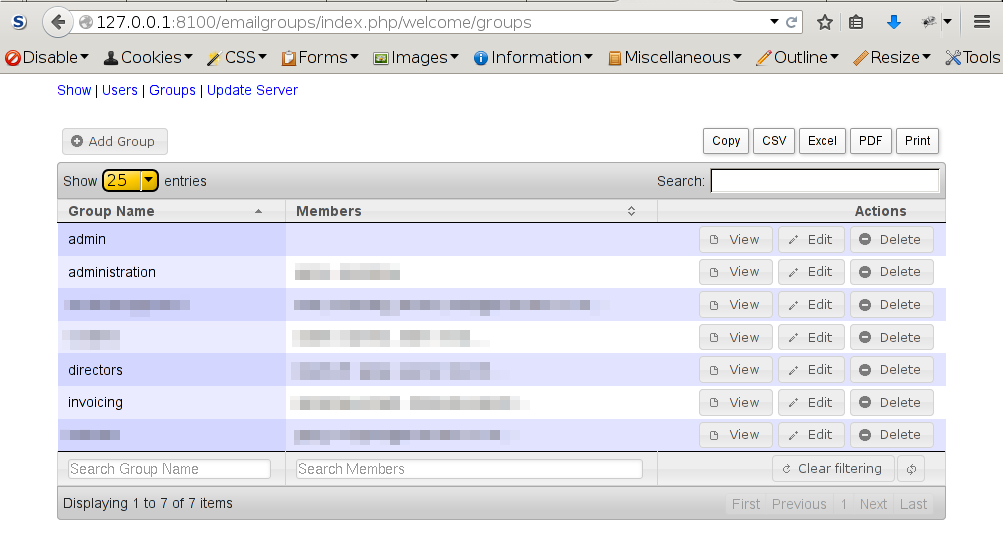Edit the invoicing group

click(811, 403)
